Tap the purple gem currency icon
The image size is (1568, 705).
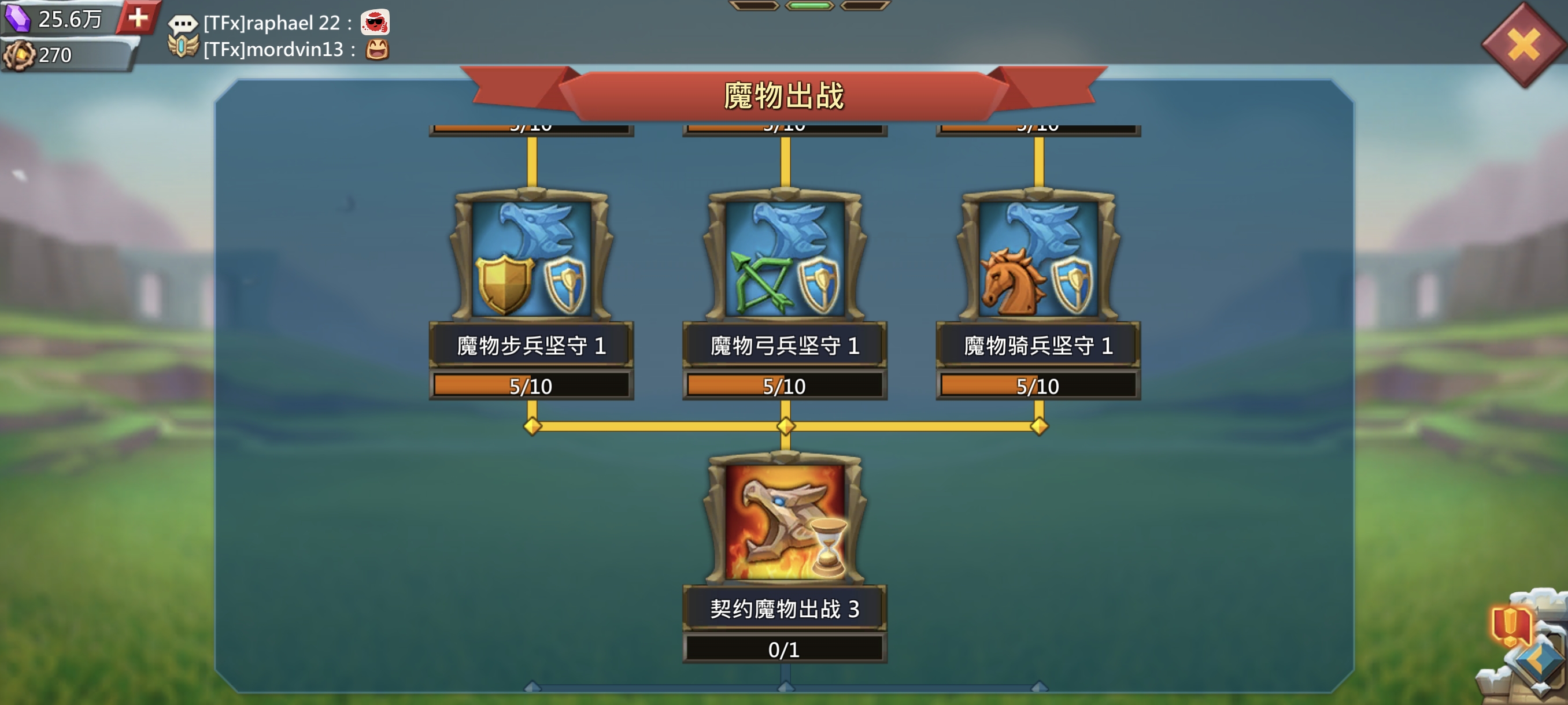click(19, 18)
